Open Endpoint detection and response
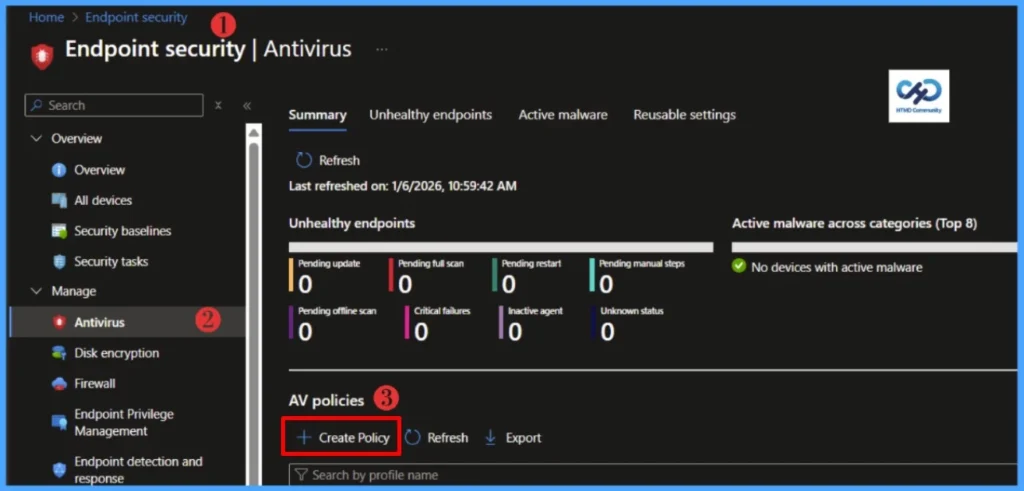This screenshot has height=491, width=1024. 128,470
